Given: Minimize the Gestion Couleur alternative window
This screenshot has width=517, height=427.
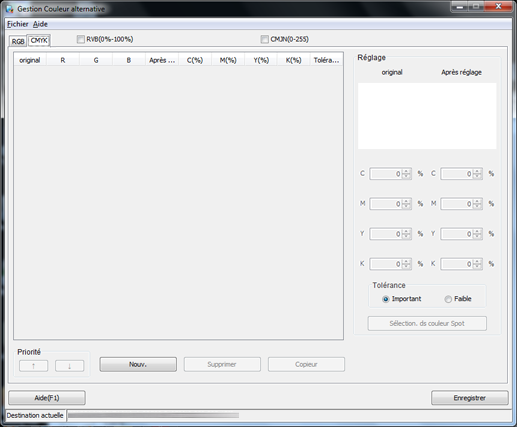Looking at the screenshot, I should tap(460, 7).
